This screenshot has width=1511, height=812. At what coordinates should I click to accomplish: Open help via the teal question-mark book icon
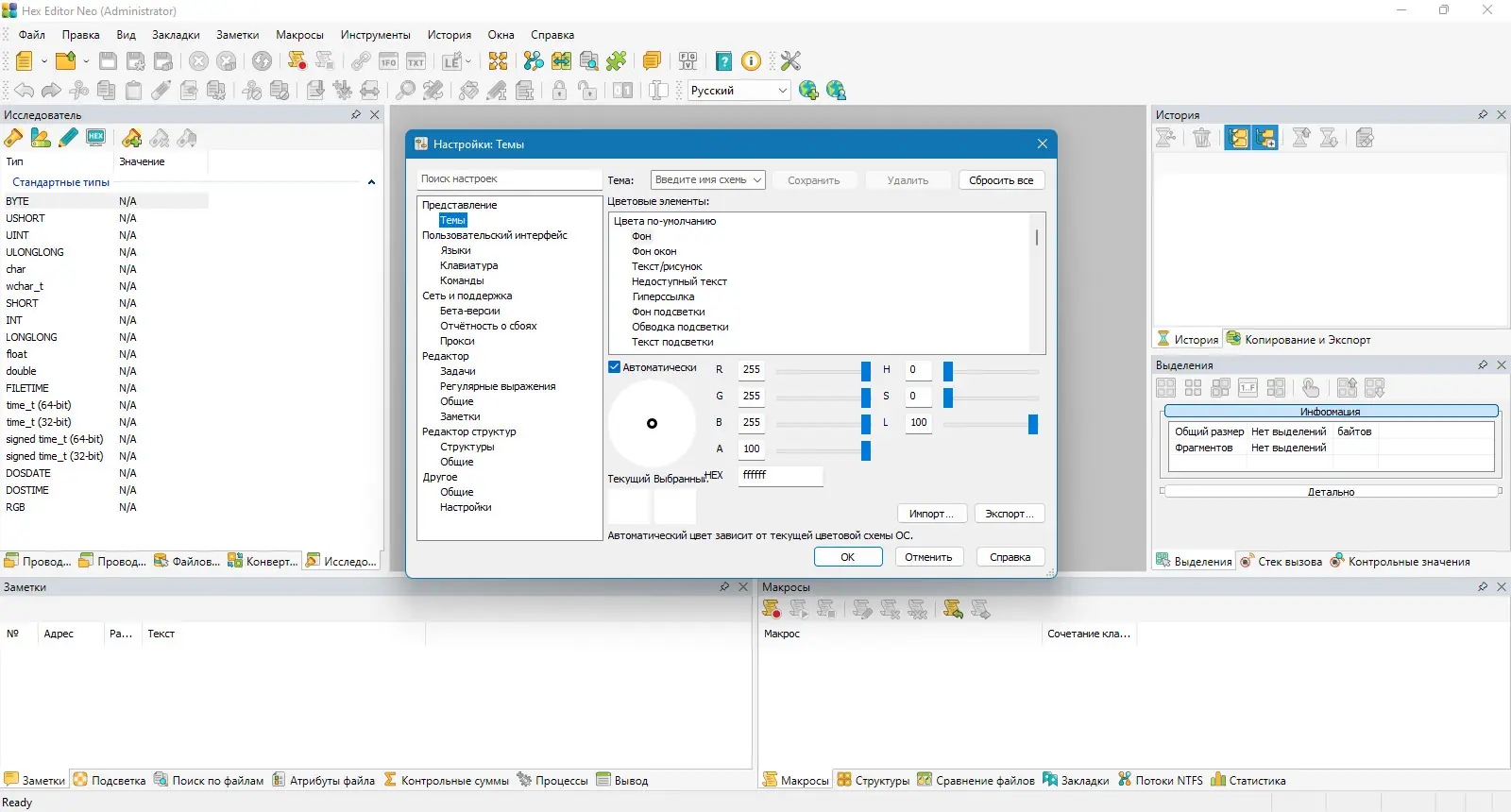(x=723, y=61)
